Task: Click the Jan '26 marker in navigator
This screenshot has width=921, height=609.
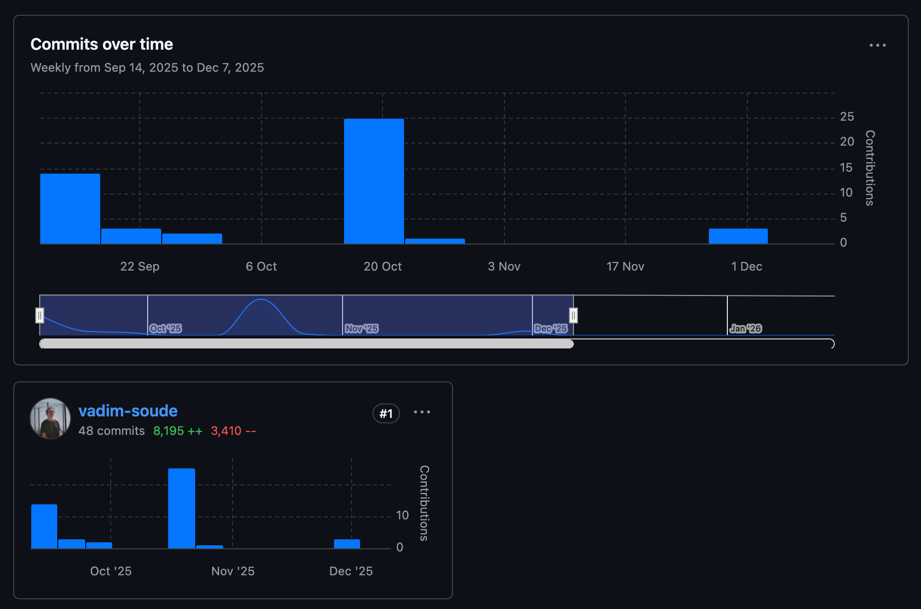Action: [745, 328]
